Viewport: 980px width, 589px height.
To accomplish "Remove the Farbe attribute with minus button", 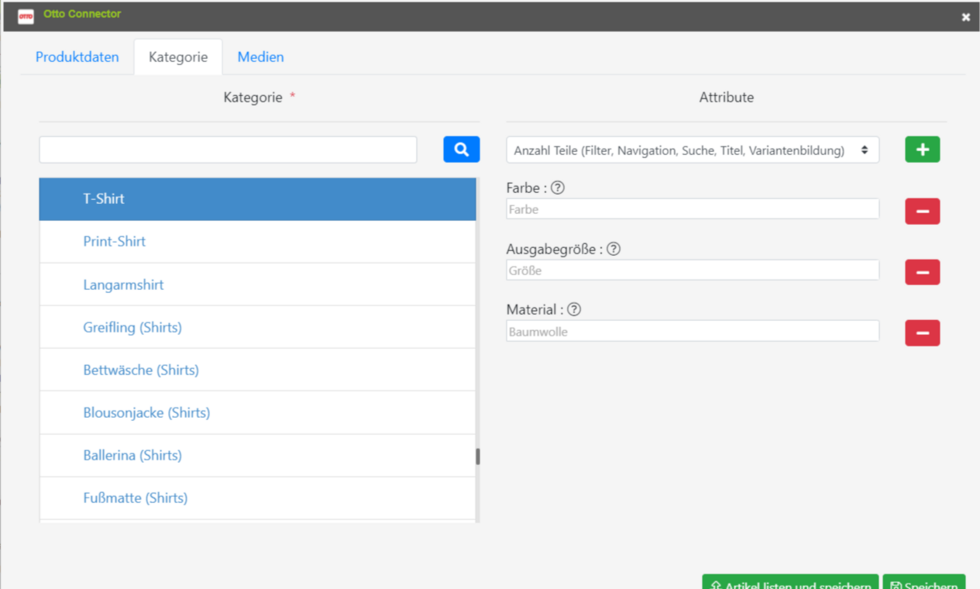I will pos(922,211).
